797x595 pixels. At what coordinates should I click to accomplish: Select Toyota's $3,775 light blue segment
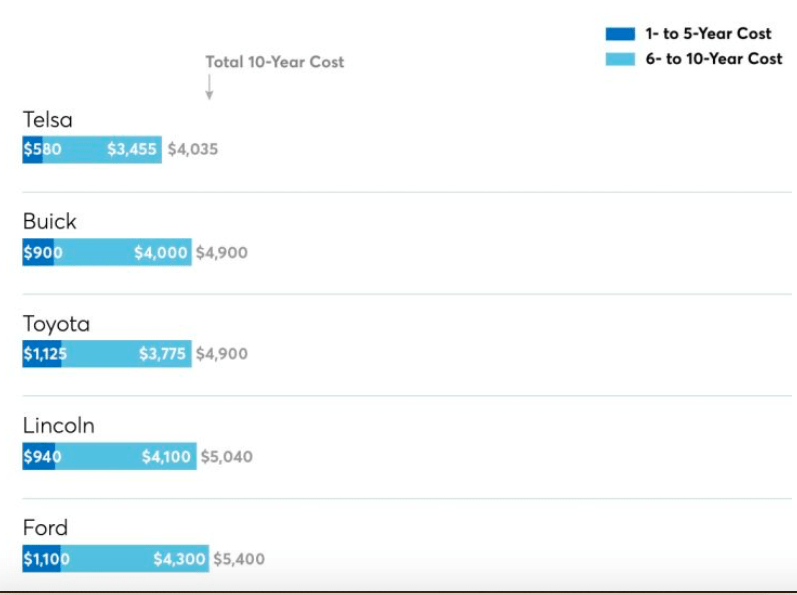click(x=127, y=354)
